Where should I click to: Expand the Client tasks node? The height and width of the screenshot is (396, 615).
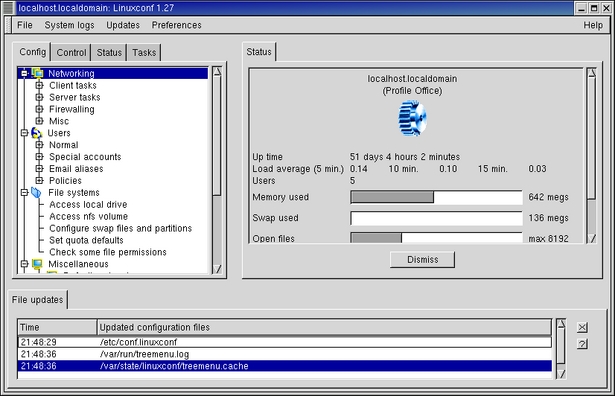point(39,85)
